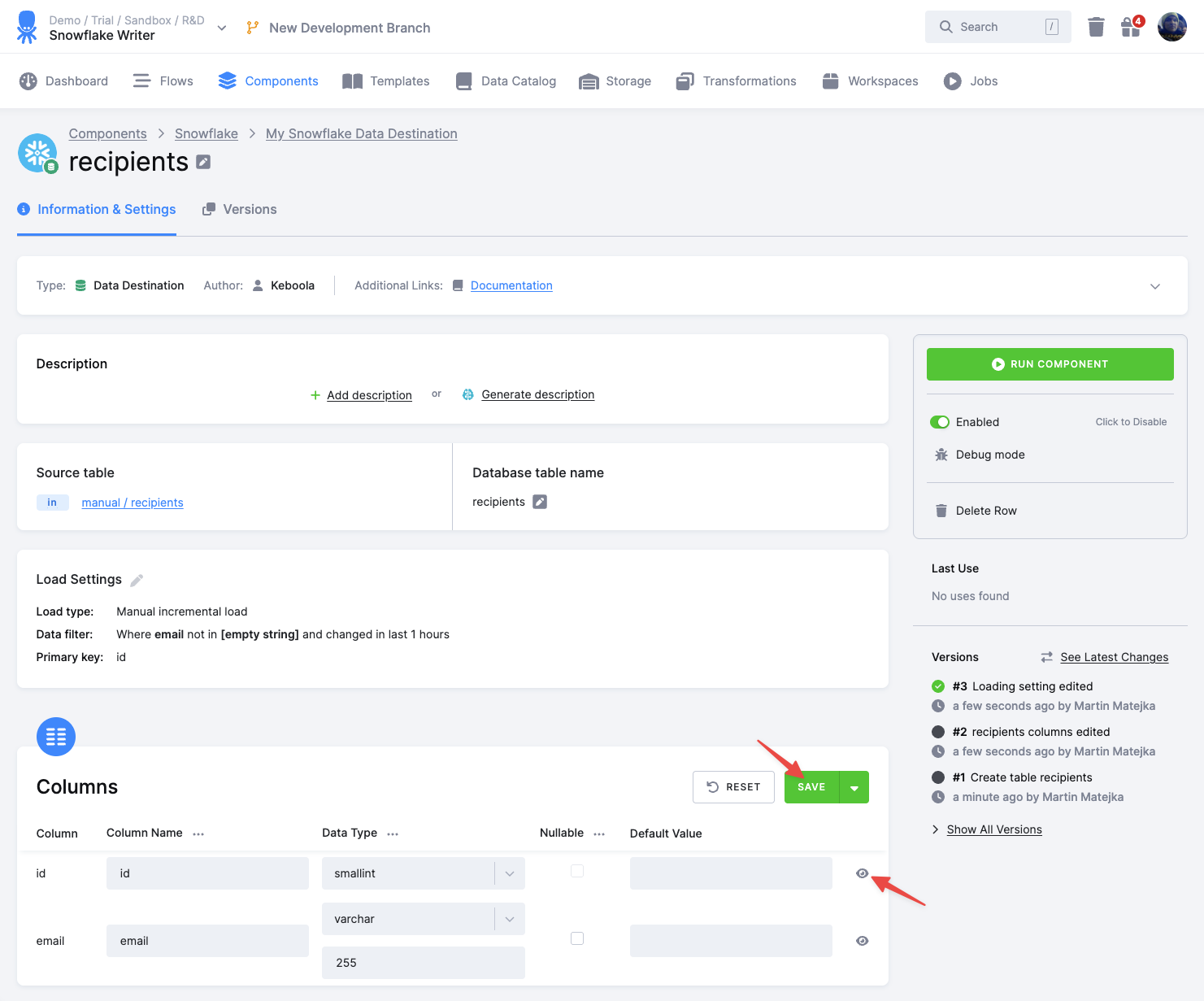Edit the recipients configuration name pencil icon
Image resolution: width=1204 pixels, height=1001 pixels.
tap(203, 162)
